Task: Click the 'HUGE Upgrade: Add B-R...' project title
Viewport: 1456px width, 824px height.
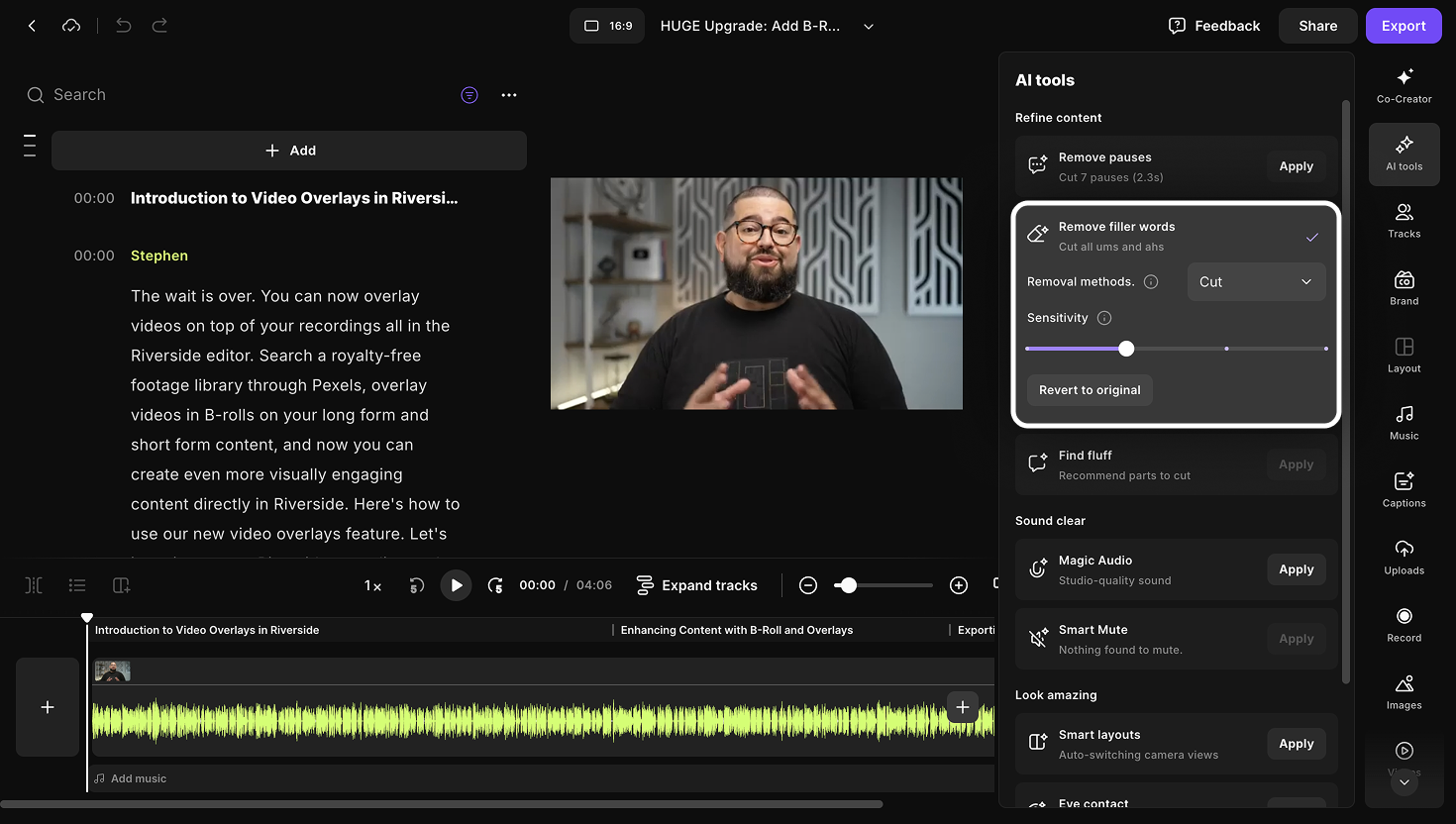Action: [x=750, y=26]
